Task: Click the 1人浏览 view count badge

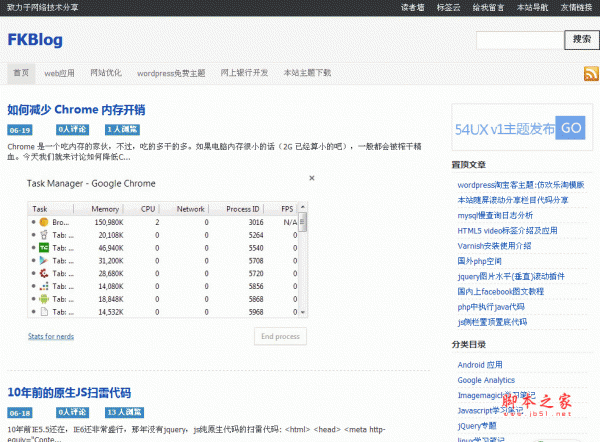Action: pyautogui.click(x=122, y=130)
